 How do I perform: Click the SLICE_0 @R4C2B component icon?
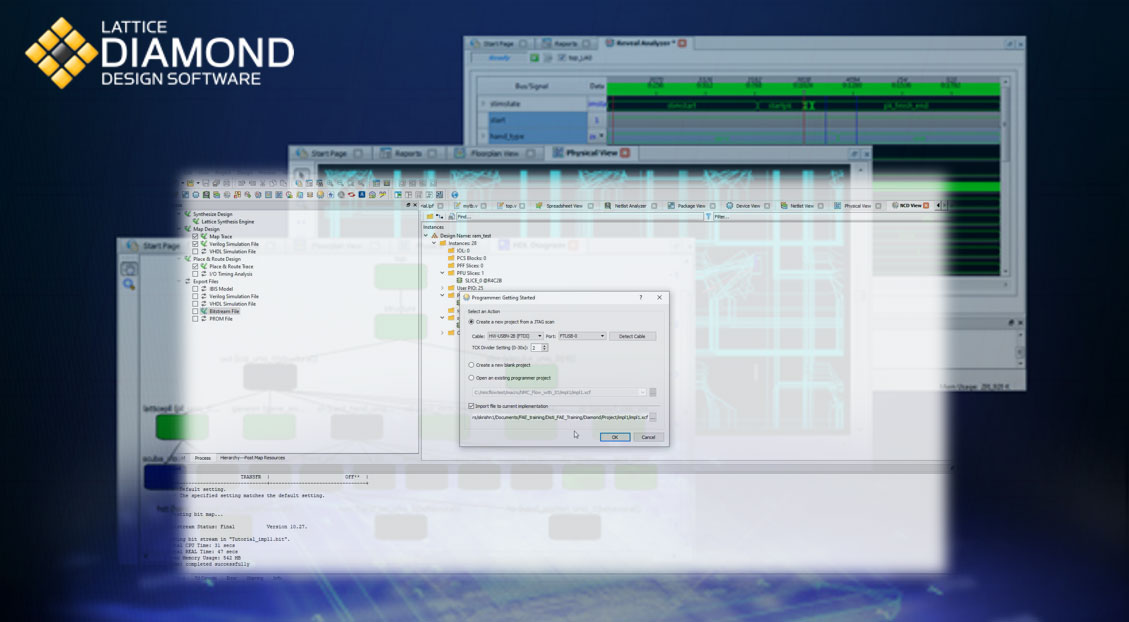click(x=460, y=281)
